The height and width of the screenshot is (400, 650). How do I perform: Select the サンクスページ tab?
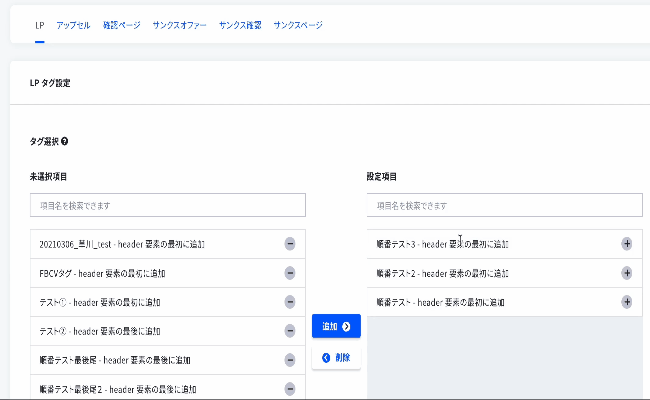coord(298,24)
